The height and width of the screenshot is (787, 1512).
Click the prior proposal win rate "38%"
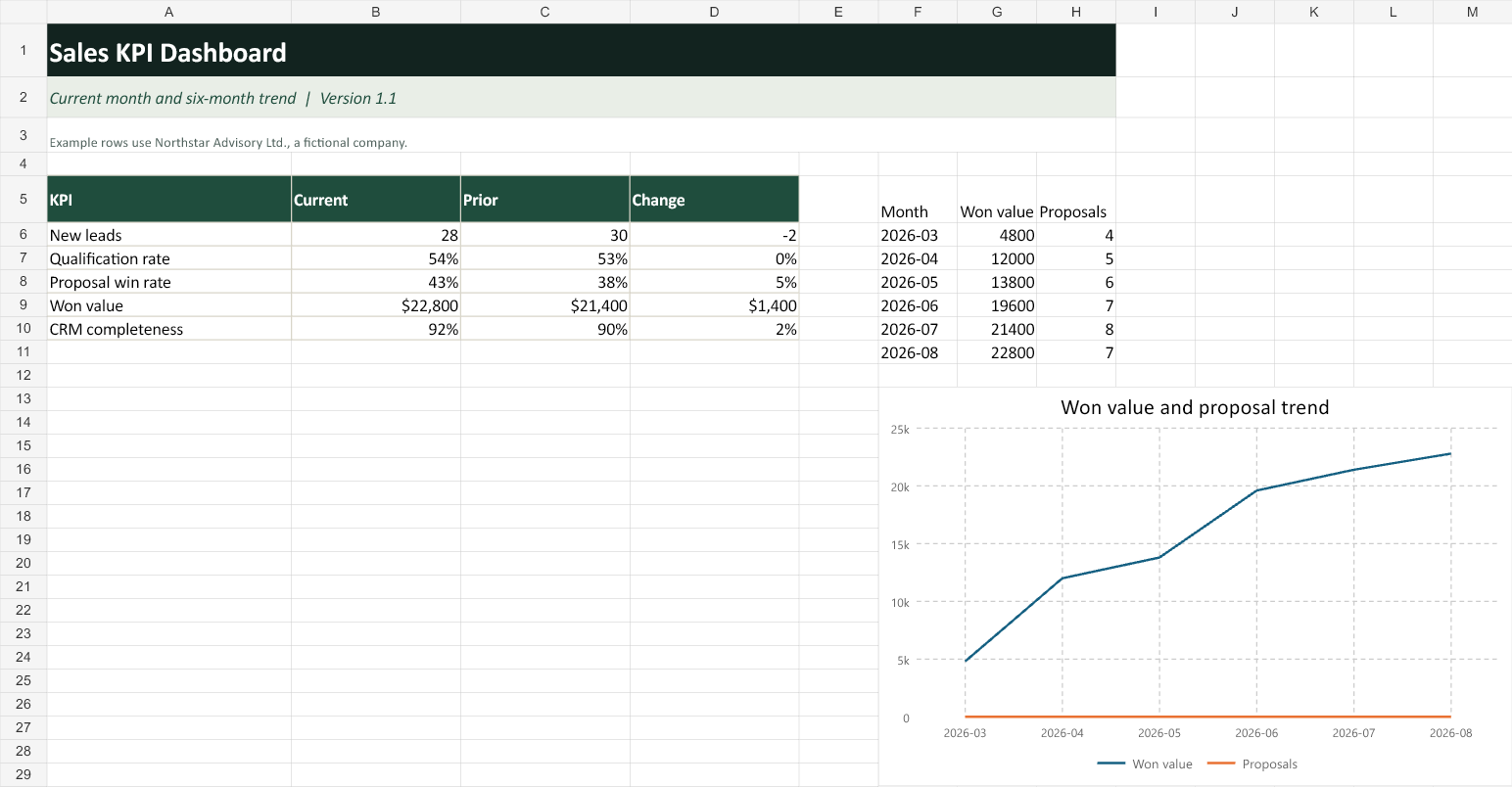tap(544, 282)
